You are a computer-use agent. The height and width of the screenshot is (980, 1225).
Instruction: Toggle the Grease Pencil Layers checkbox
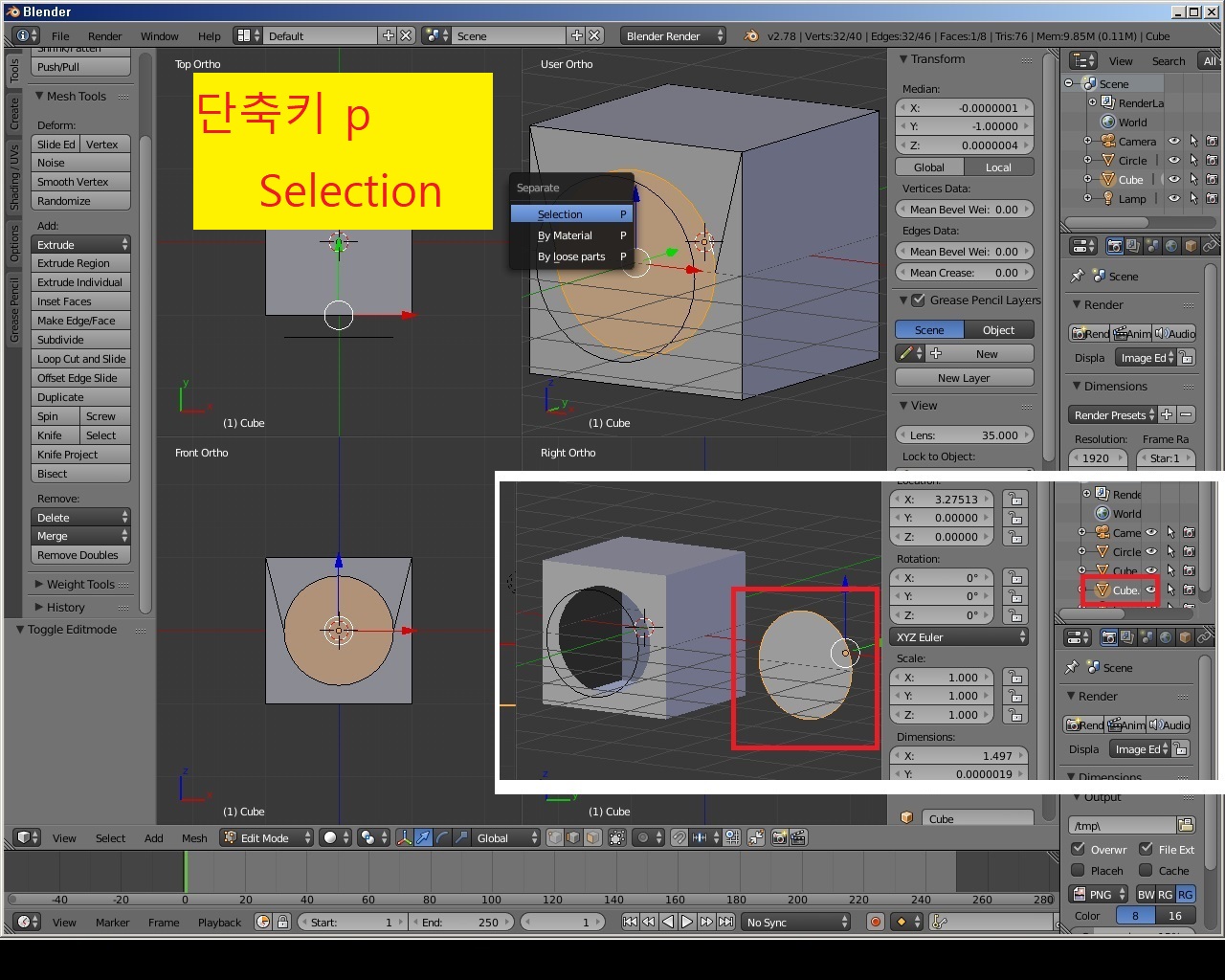[919, 300]
